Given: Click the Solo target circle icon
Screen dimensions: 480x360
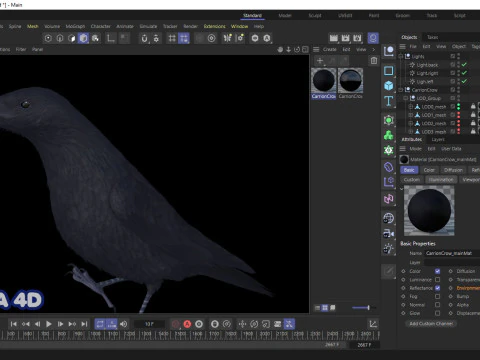Looking at the screenshot, I should 211,38.
